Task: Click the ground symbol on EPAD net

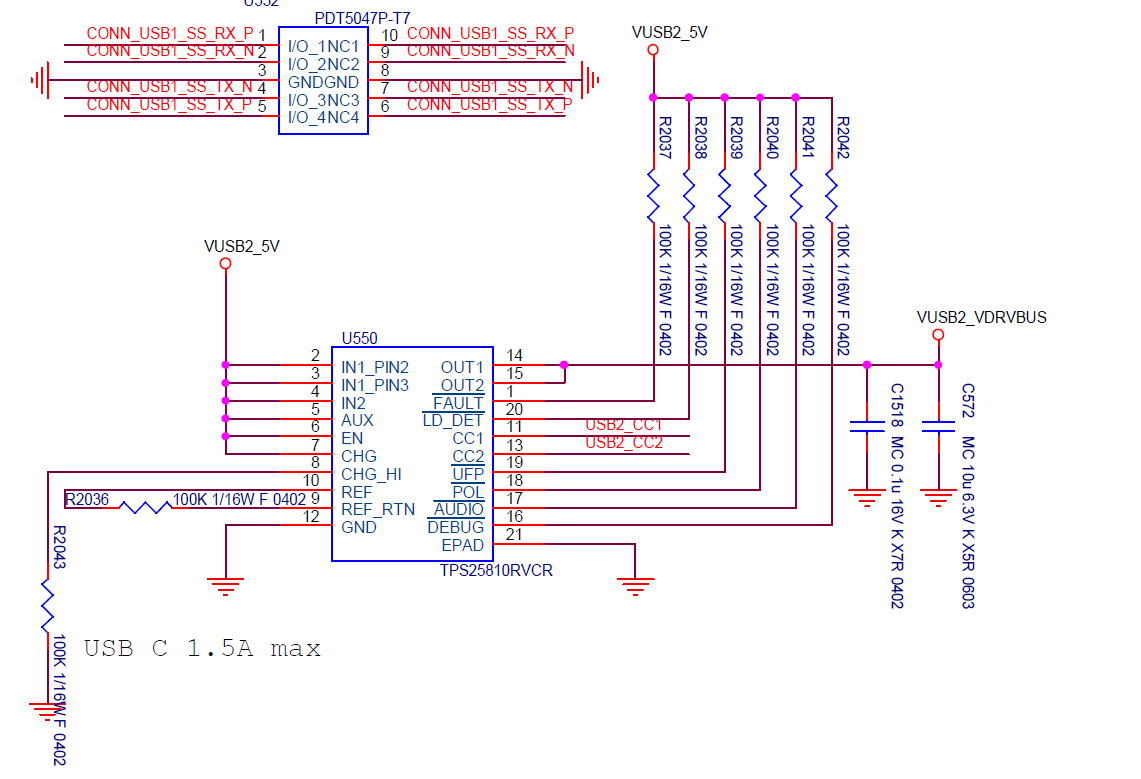Action: [x=635, y=587]
